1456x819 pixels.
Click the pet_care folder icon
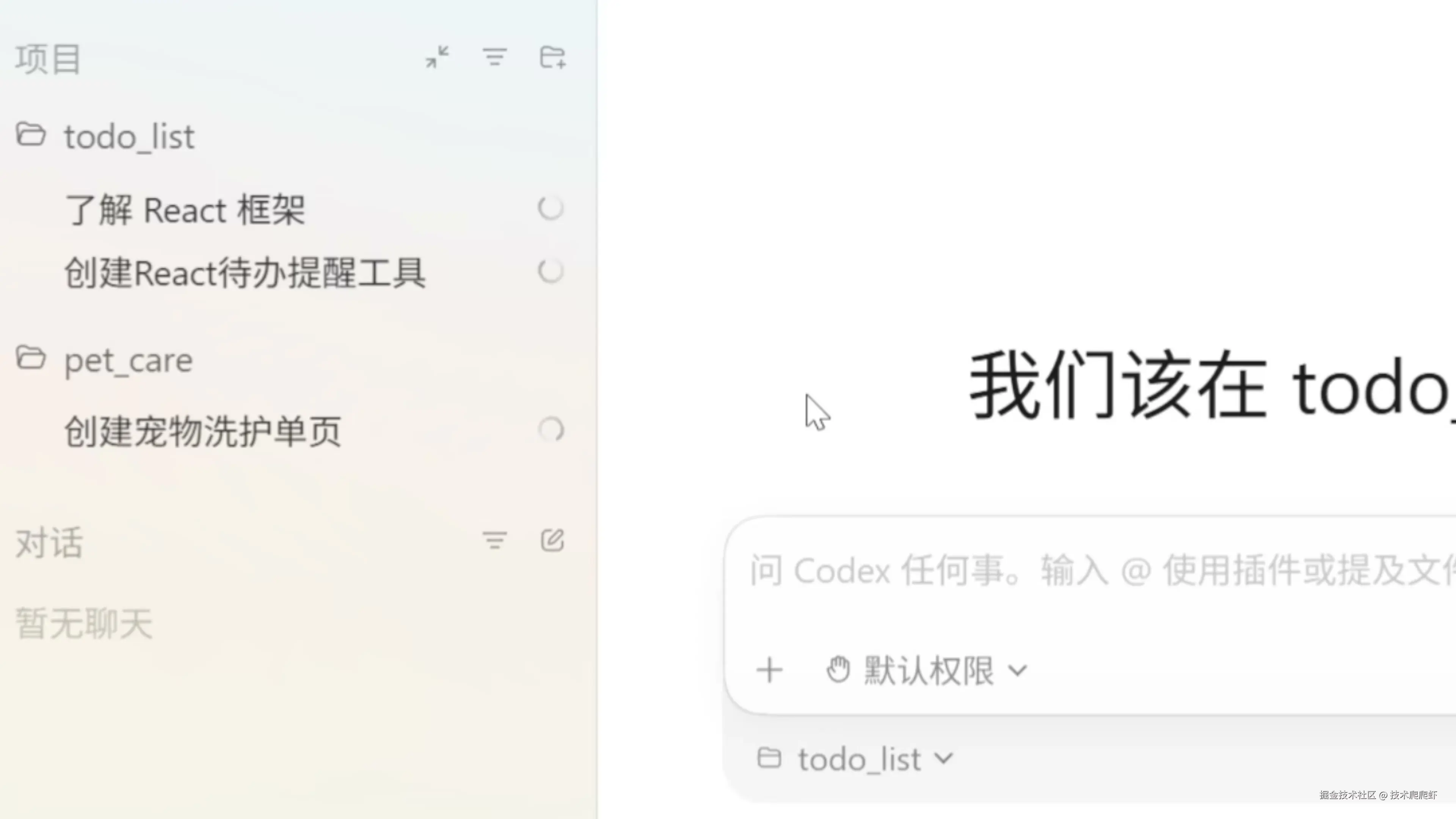pos(30,358)
